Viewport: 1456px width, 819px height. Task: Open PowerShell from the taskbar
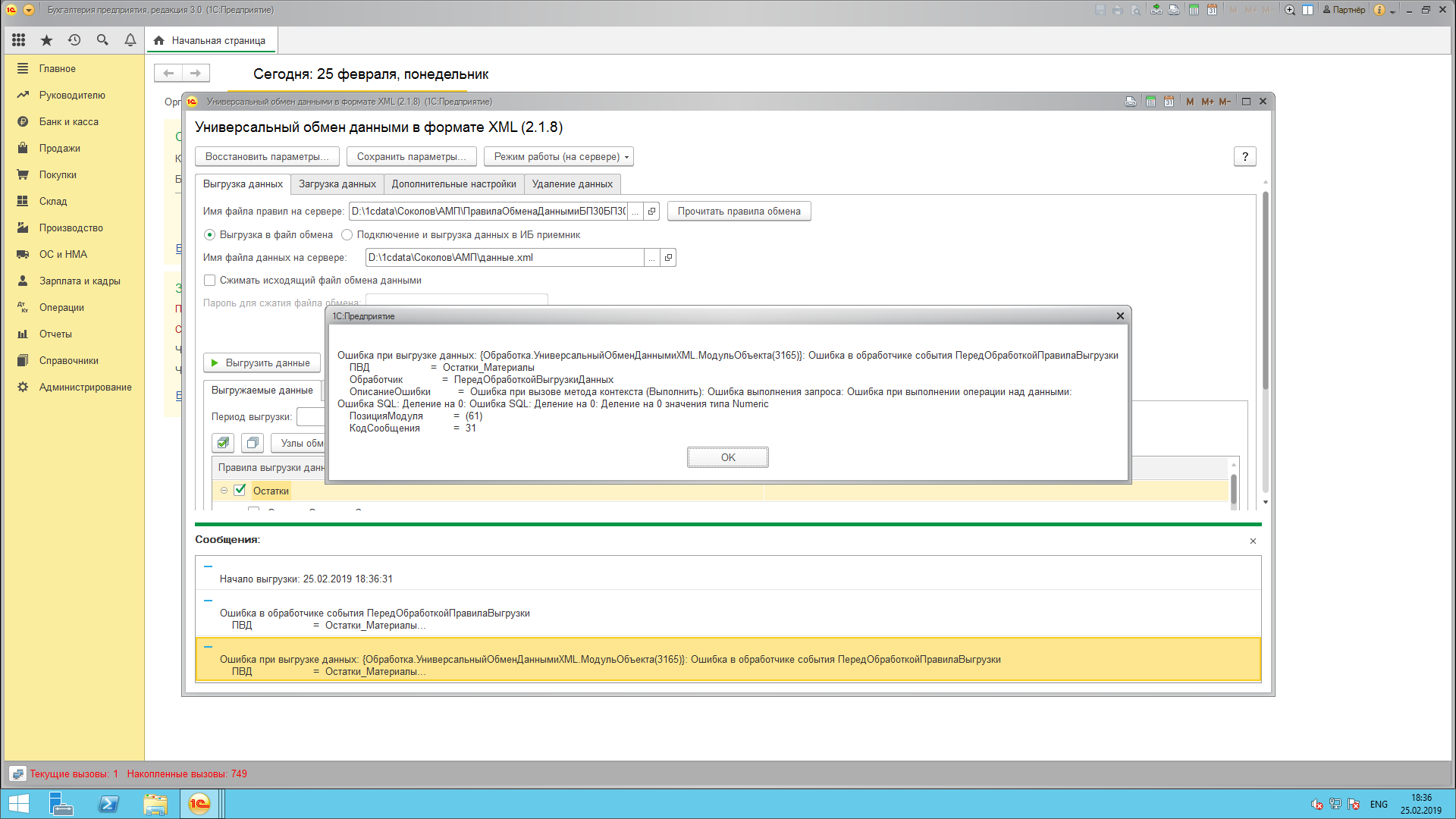click(108, 804)
